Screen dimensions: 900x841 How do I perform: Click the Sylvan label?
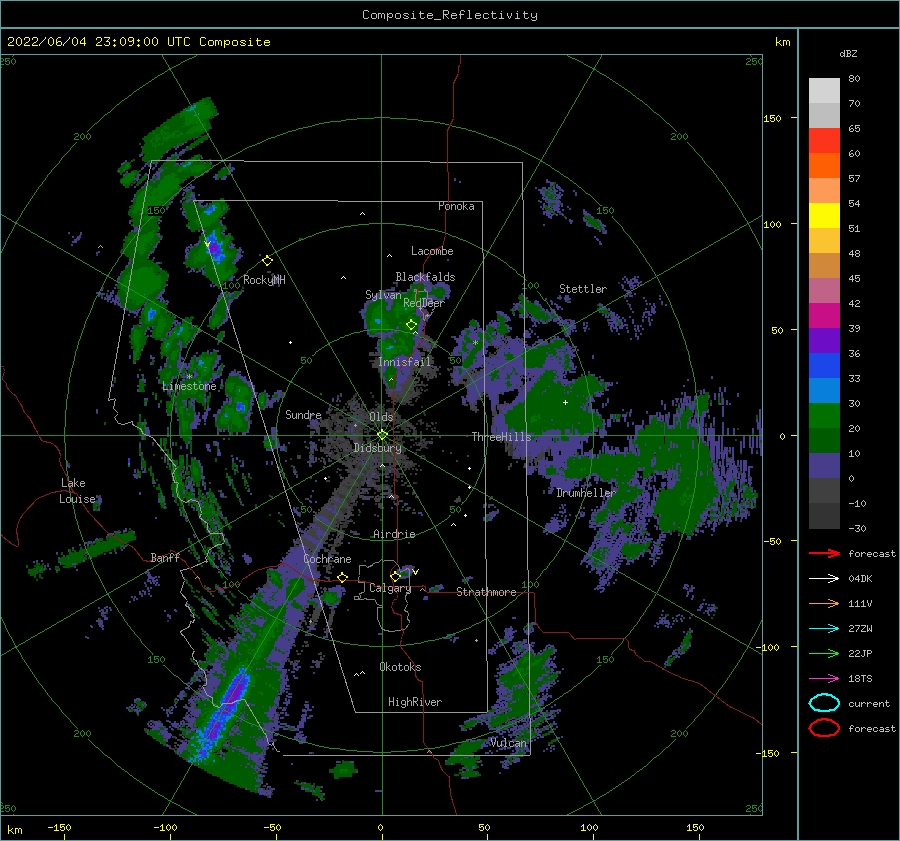click(383, 295)
